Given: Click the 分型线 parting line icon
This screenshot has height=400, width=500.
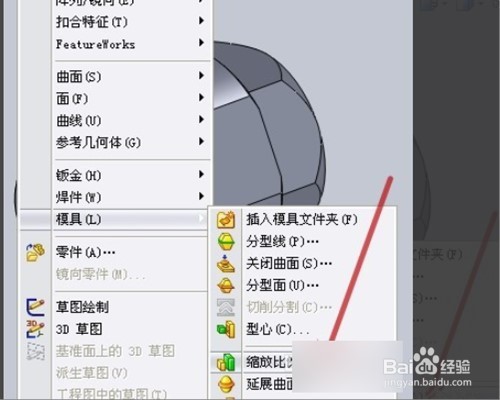Looking at the screenshot, I should [x=226, y=241].
